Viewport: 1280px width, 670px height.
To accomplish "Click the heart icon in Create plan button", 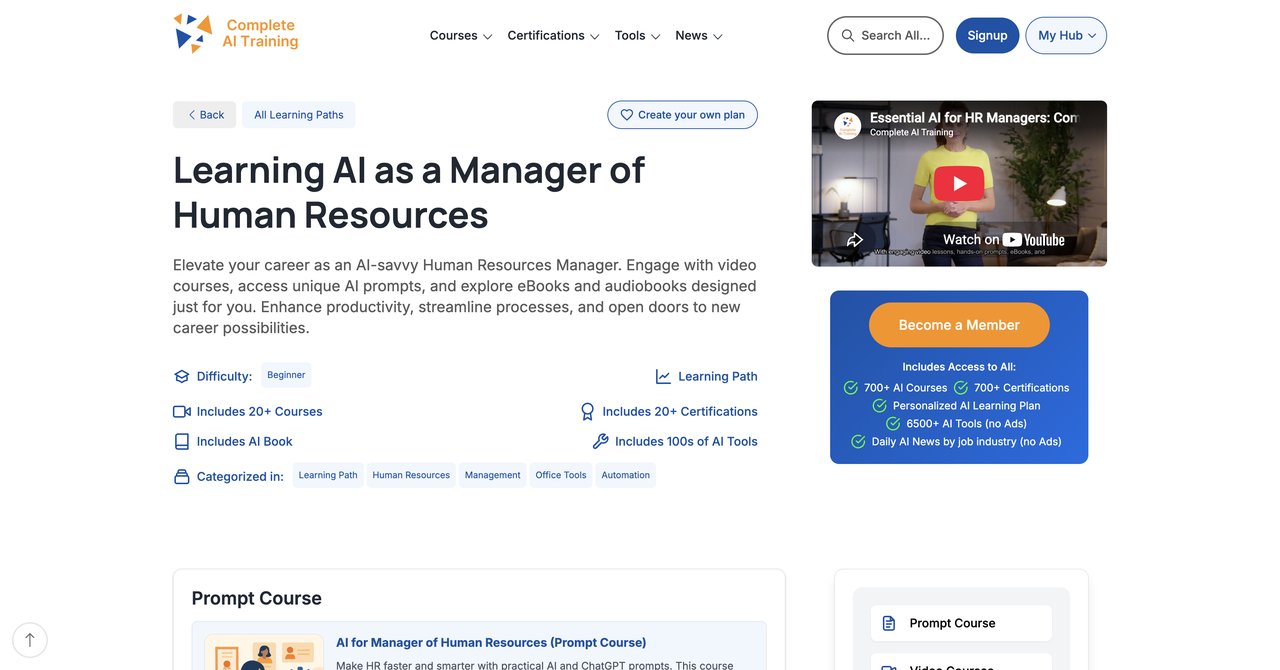I will [x=627, y=115].
